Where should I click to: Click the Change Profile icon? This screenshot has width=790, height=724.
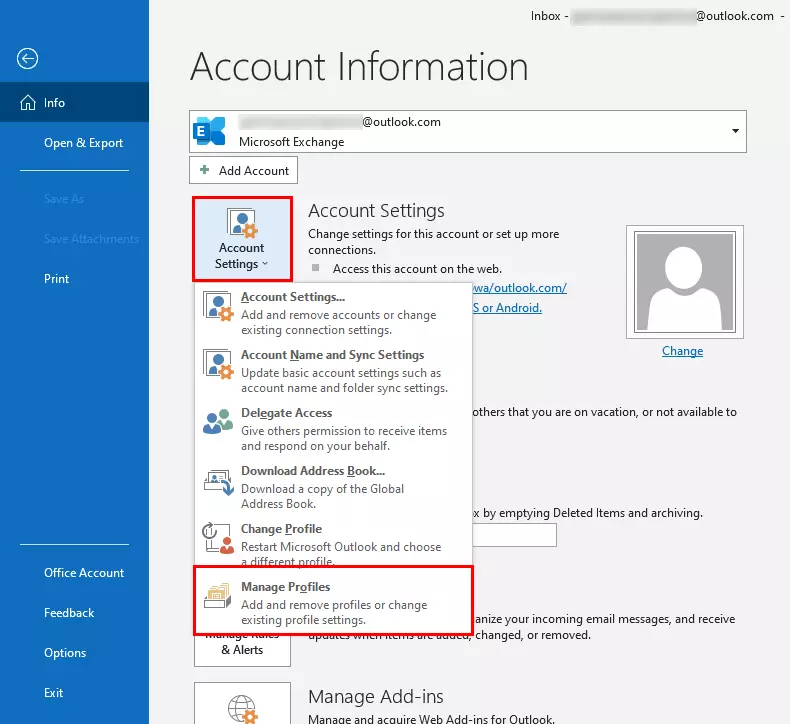pos(218,538)
